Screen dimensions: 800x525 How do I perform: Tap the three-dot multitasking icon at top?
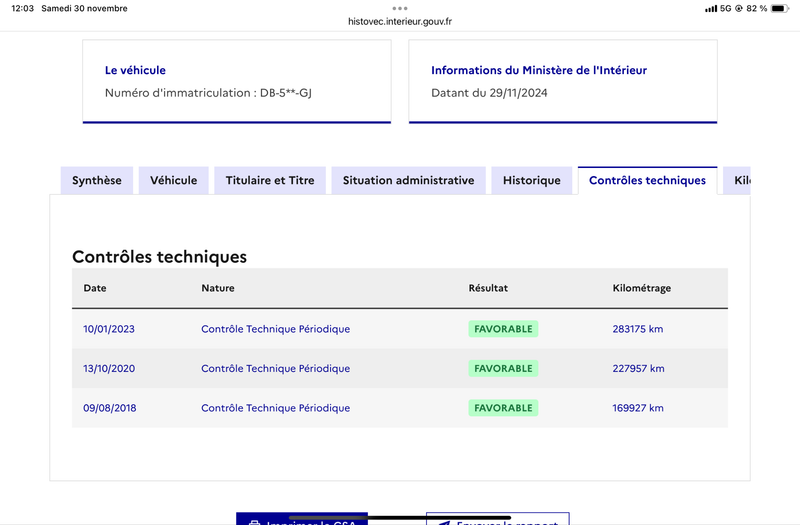pos(400,8)
